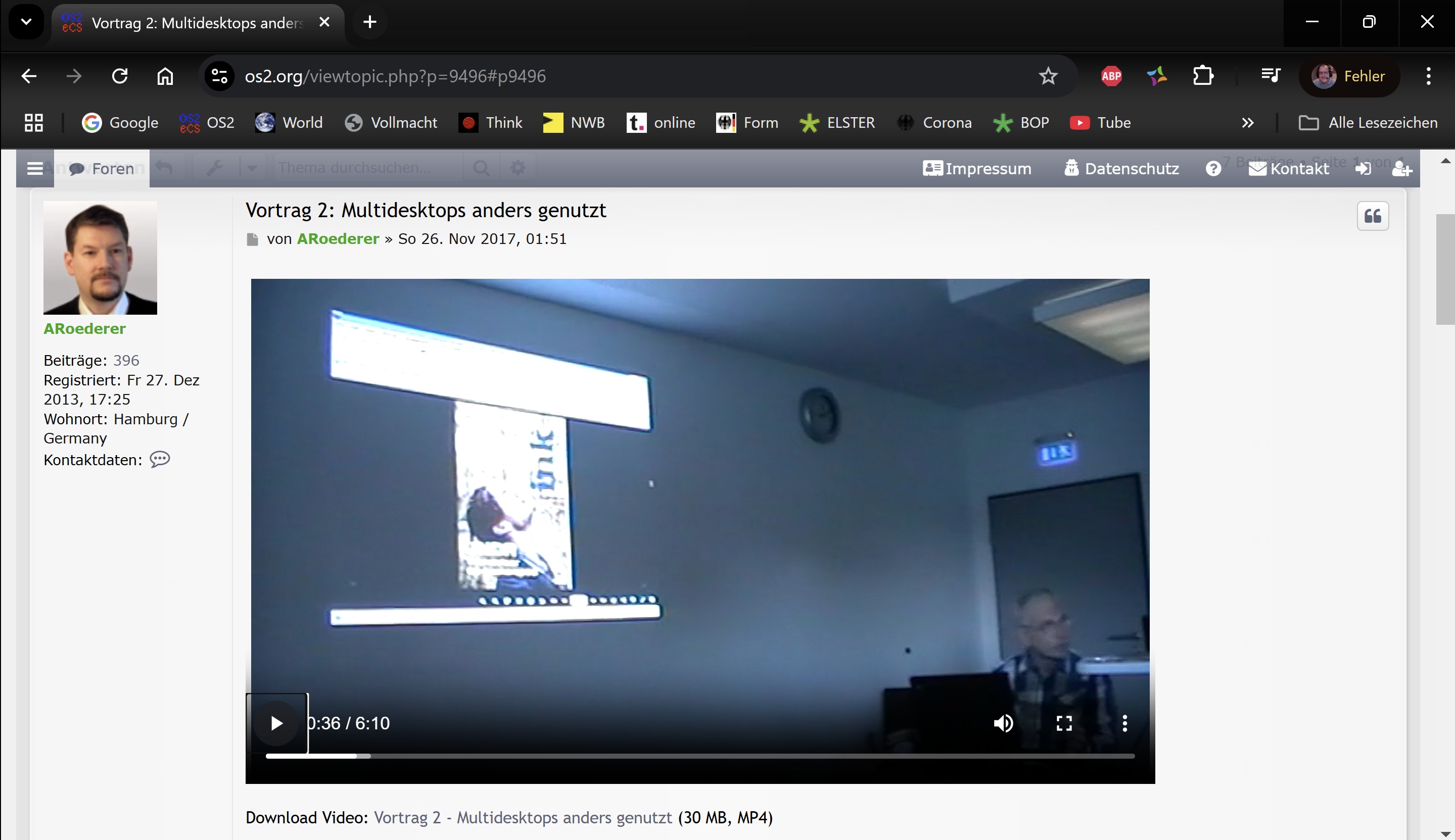The image size is (1455, 840).
Task: Play the video
Action: point(276,723)
